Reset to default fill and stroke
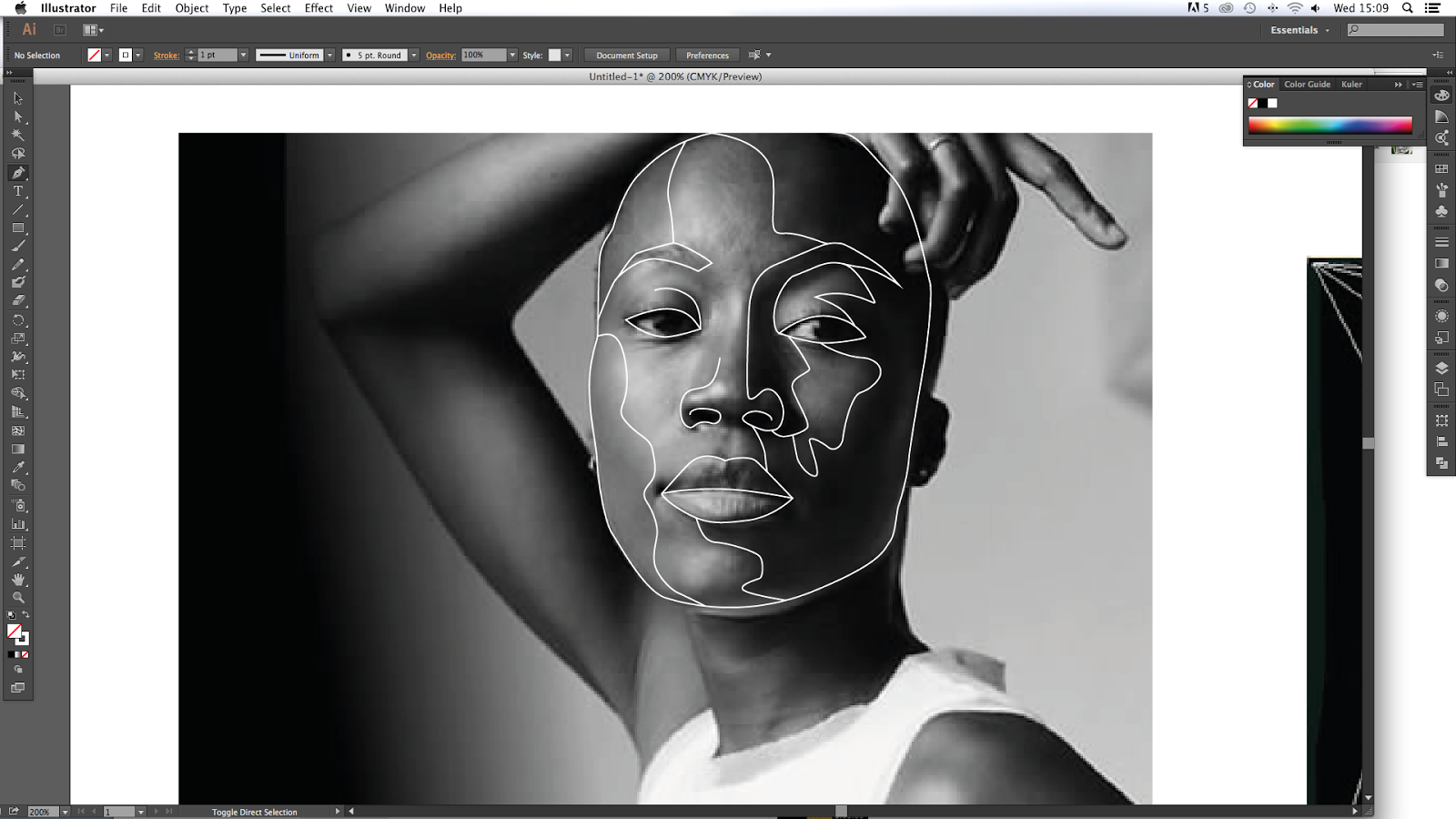Screen dimensions: 1456x819 tap(11, 615)
